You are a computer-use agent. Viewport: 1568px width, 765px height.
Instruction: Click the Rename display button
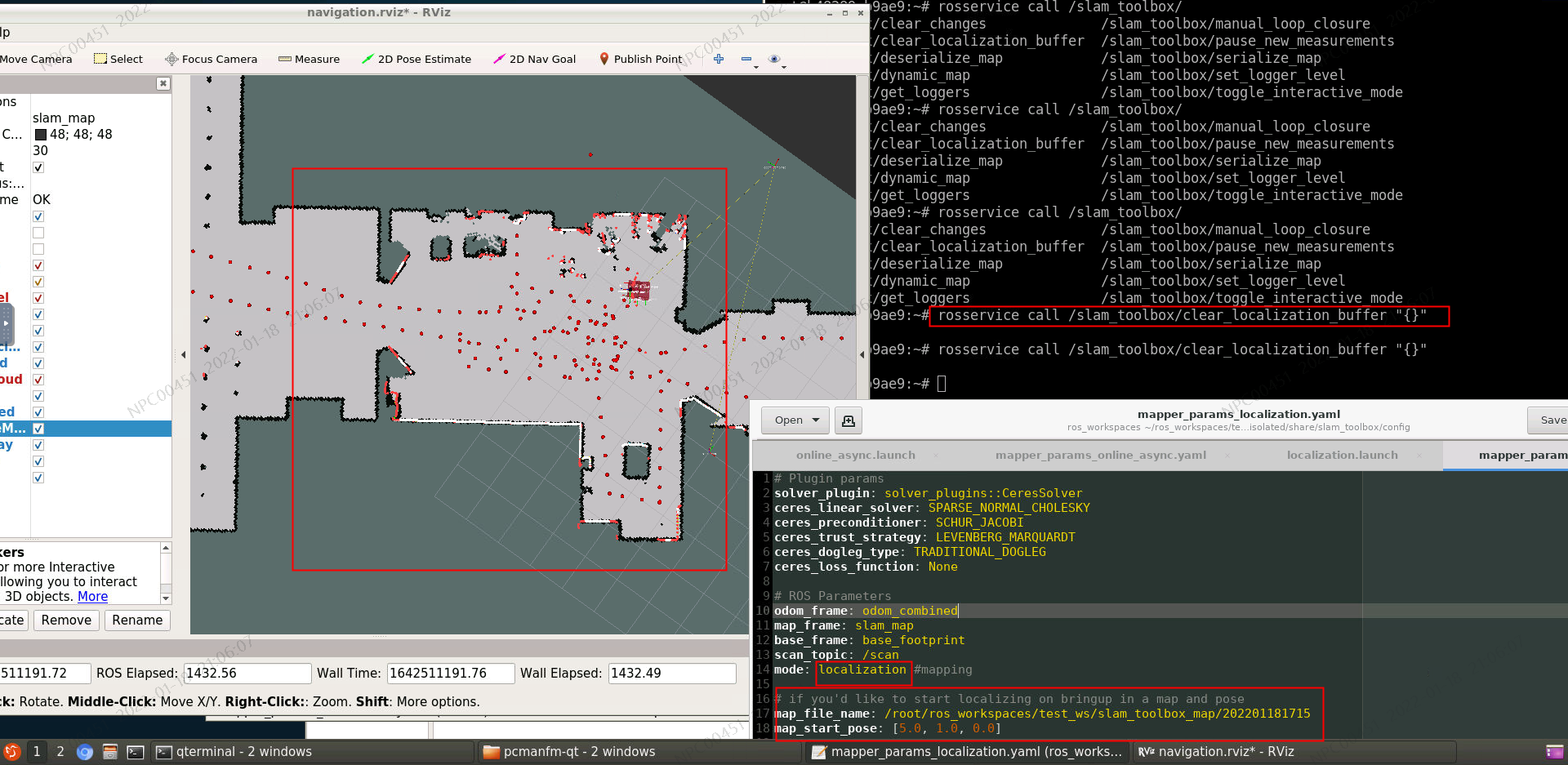click(x=137, y=620)
